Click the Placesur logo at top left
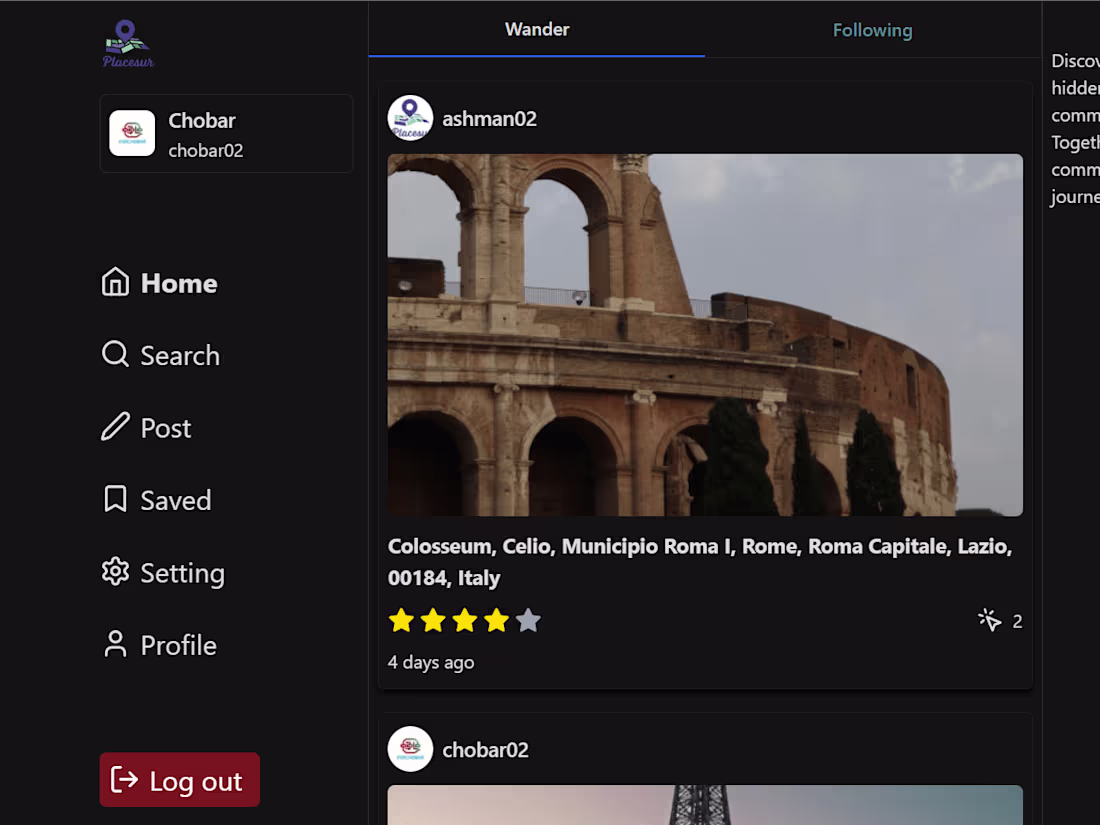The image size is (1100, 825). (x=126, y=43)
